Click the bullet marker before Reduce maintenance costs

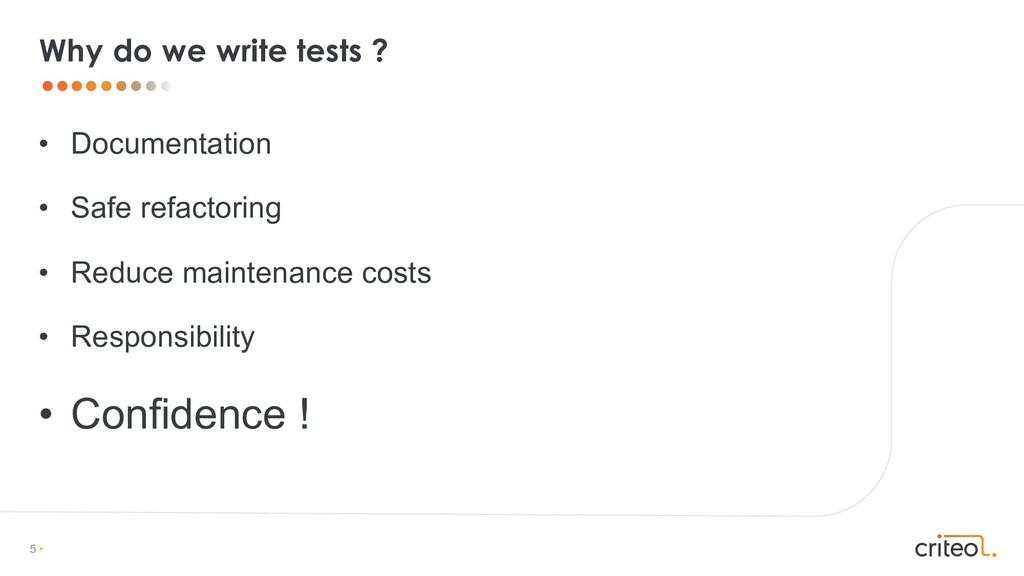point(44,273)
